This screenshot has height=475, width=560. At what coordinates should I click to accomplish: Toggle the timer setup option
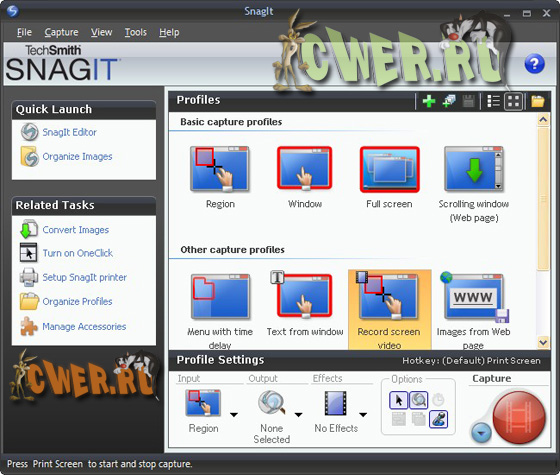point(438,400)
